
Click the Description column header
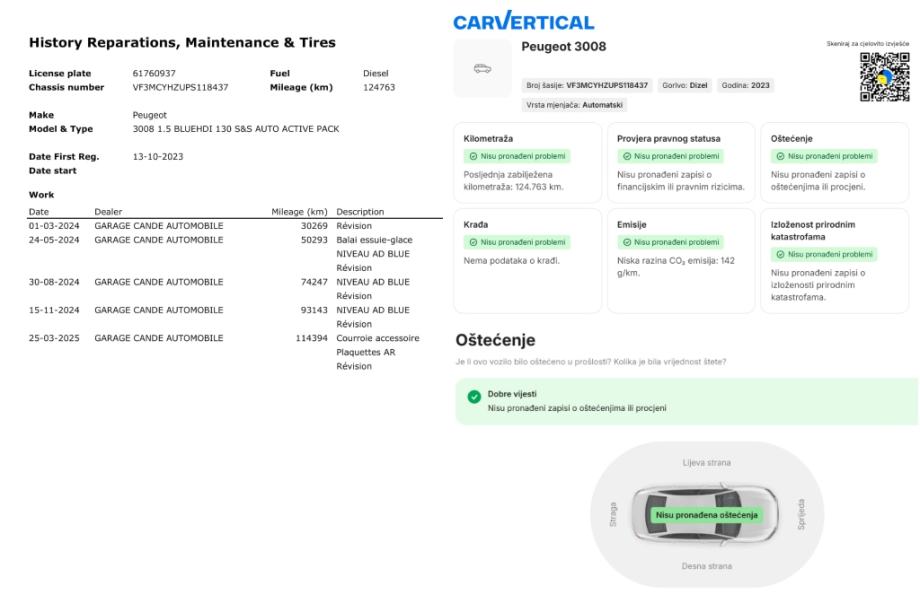click(x=360, y=212)
